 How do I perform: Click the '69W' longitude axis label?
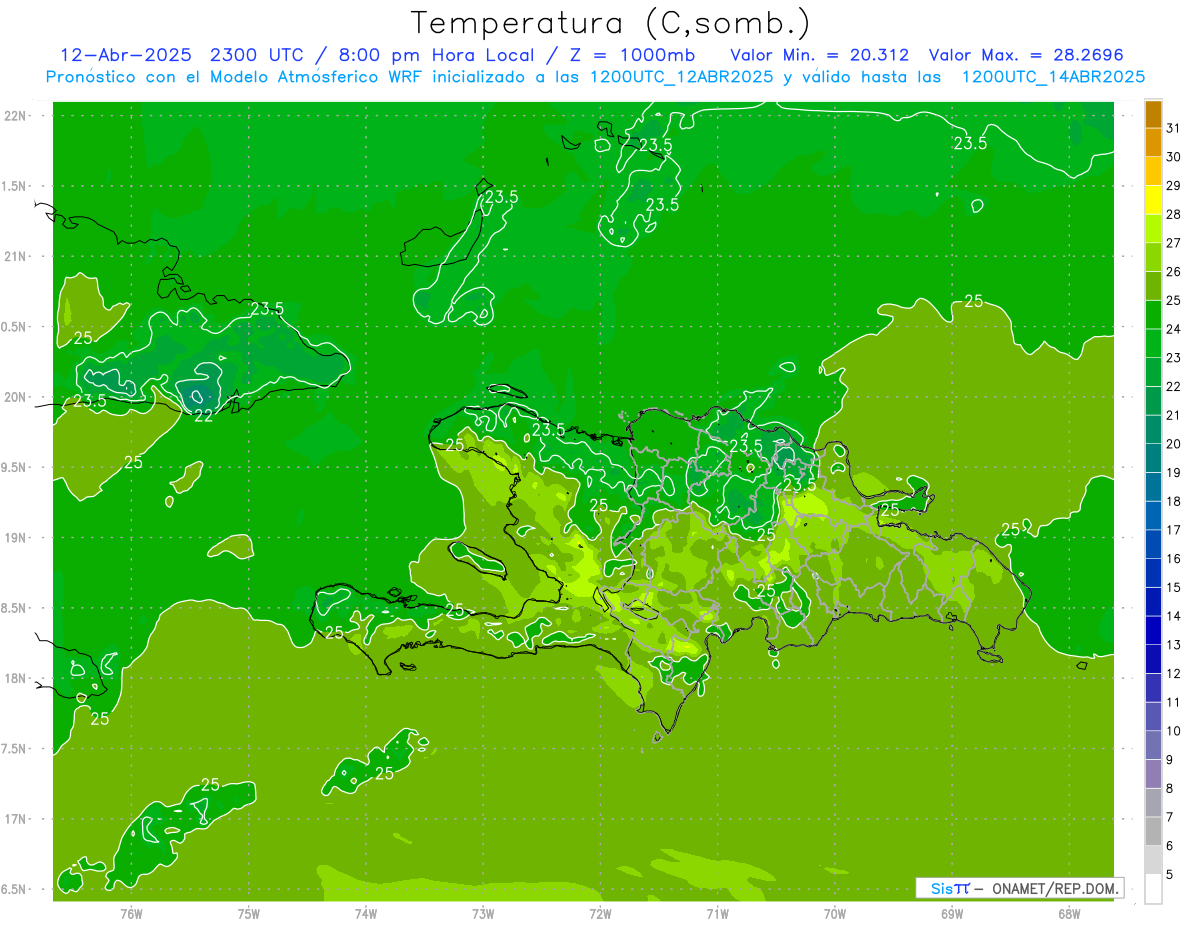coord(952,915)
